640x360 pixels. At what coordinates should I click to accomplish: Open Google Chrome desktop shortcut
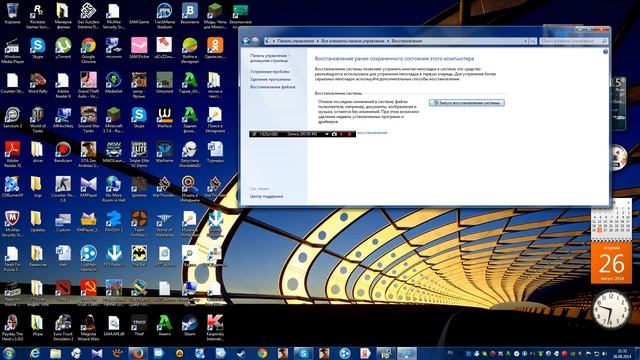pyautogui.click(x=88, y=51)
